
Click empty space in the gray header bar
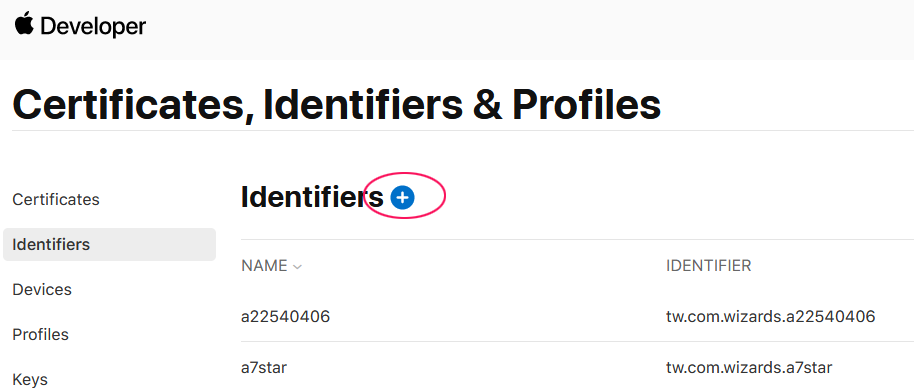coord(525,29)
